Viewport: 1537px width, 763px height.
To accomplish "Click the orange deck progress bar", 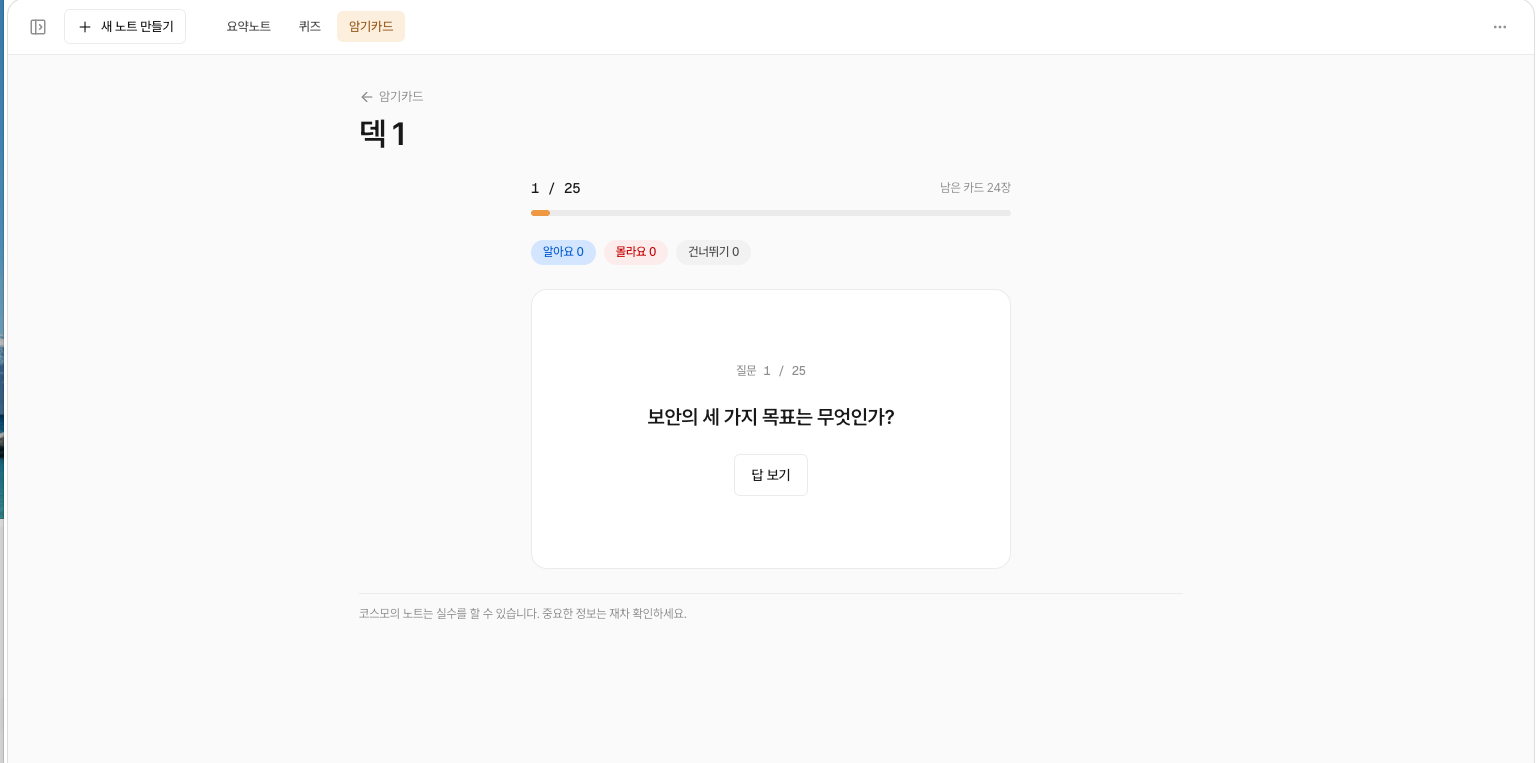I will tap(771, 213).
